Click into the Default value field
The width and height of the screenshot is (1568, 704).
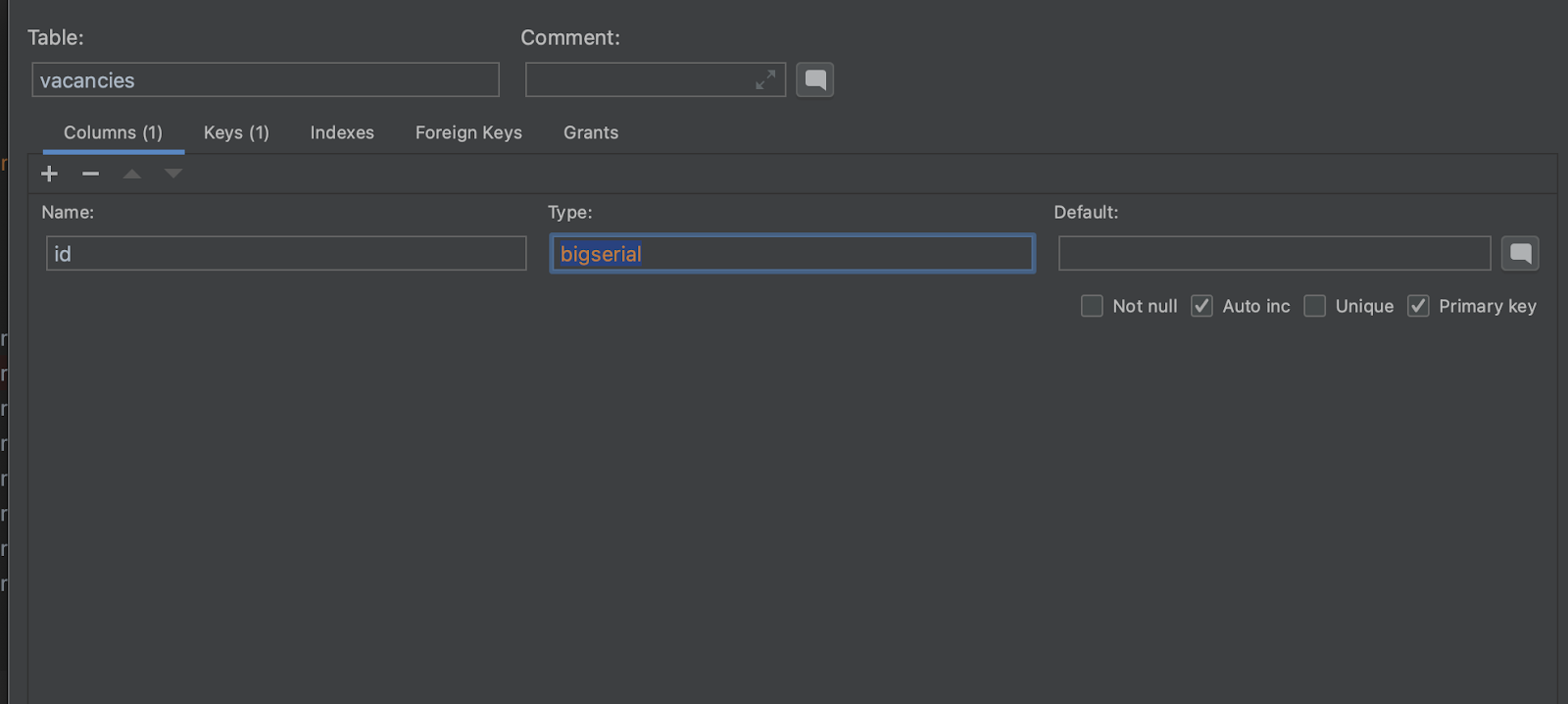1274,254
